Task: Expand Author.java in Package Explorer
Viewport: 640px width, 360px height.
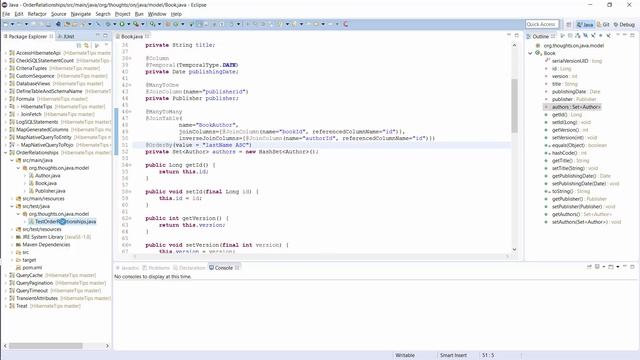Action: [25, 176]
